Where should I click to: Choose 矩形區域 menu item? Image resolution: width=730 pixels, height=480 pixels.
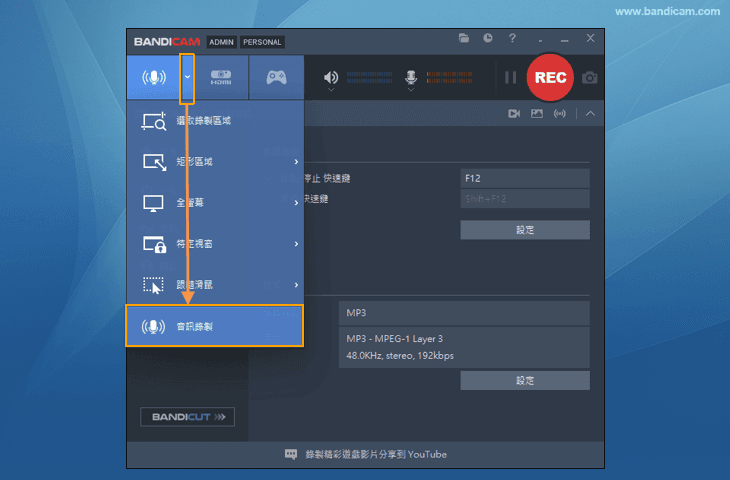pos(215,162)
